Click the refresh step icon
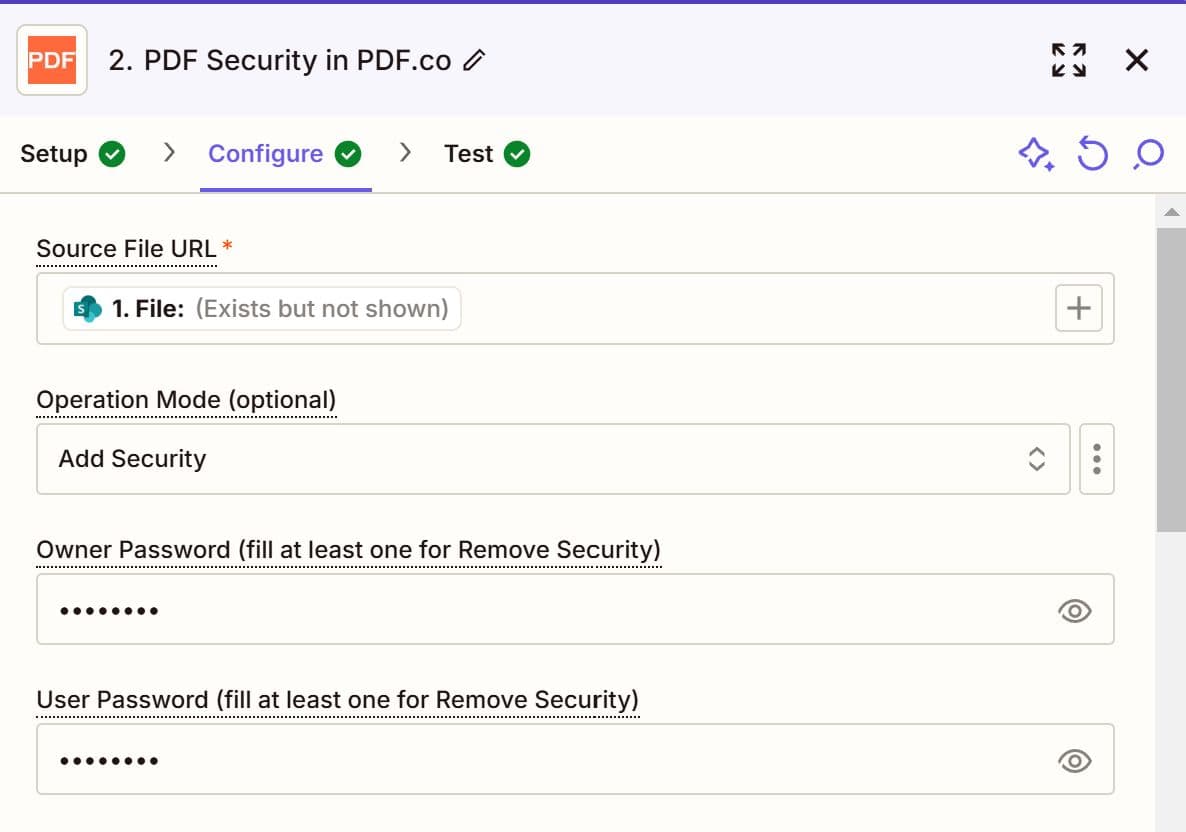This screenshot has height=832, width=1186. [1092, 153]
